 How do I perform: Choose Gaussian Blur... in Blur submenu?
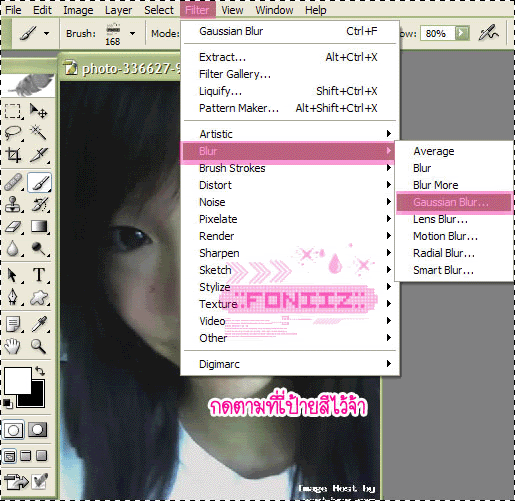(454, 202)
